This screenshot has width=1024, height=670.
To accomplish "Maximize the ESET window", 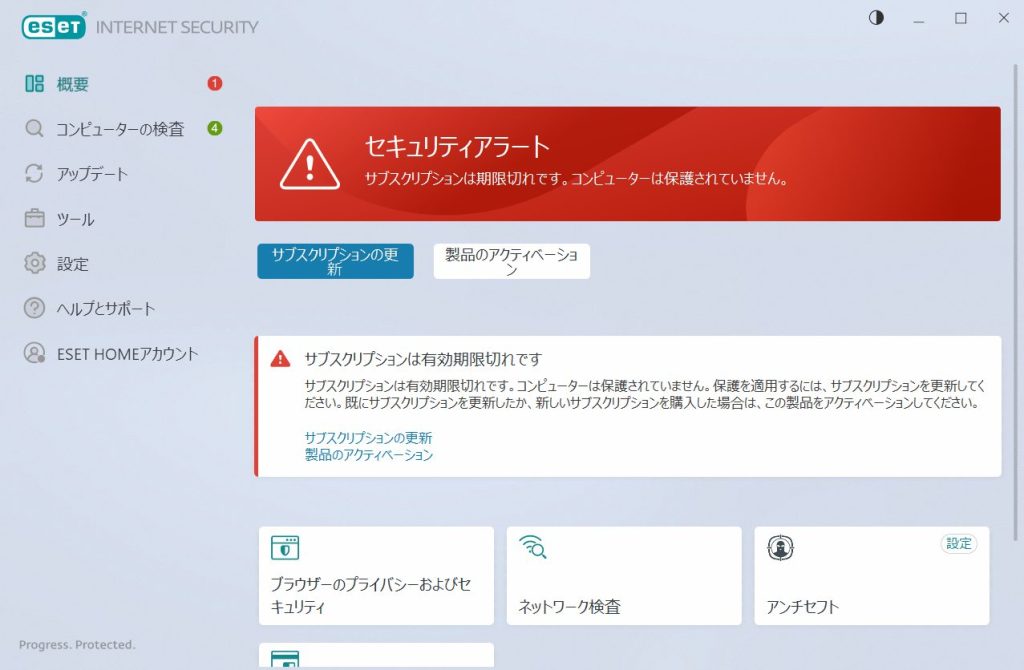I will point(961,18).
